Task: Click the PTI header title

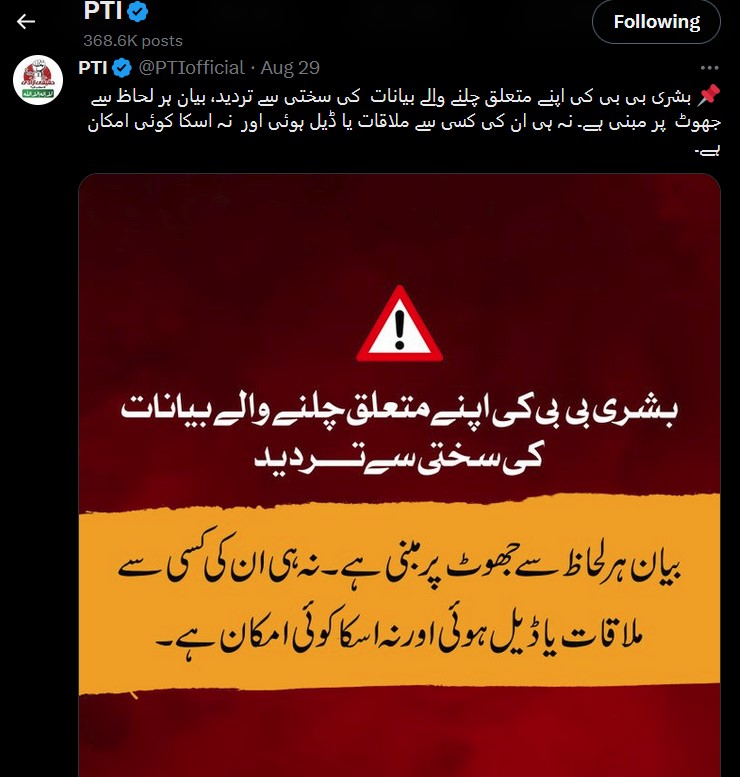Action: pyautogui.click(x=103, y=11)
